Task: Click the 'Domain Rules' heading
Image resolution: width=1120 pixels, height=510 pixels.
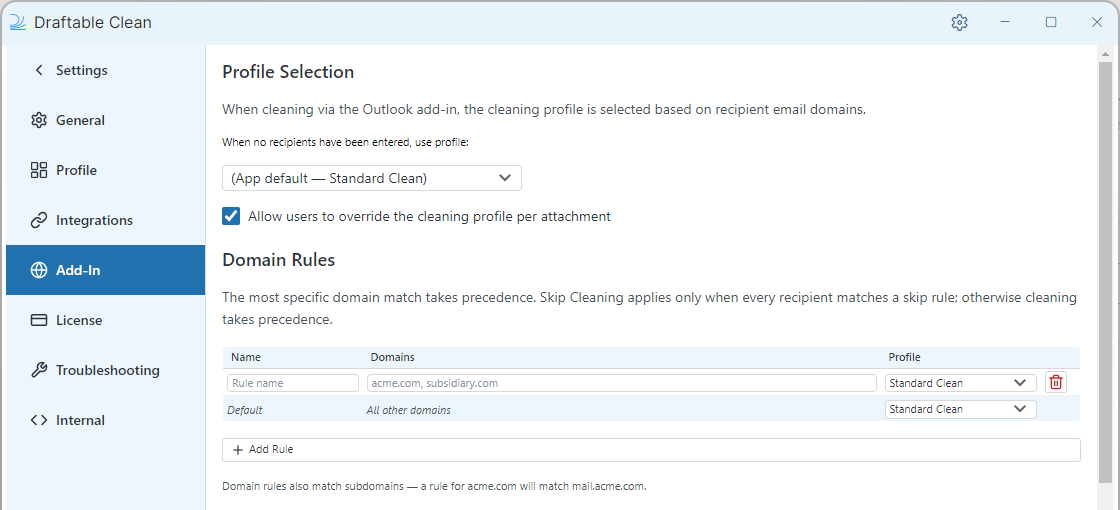Action: [x=279, y=260]
